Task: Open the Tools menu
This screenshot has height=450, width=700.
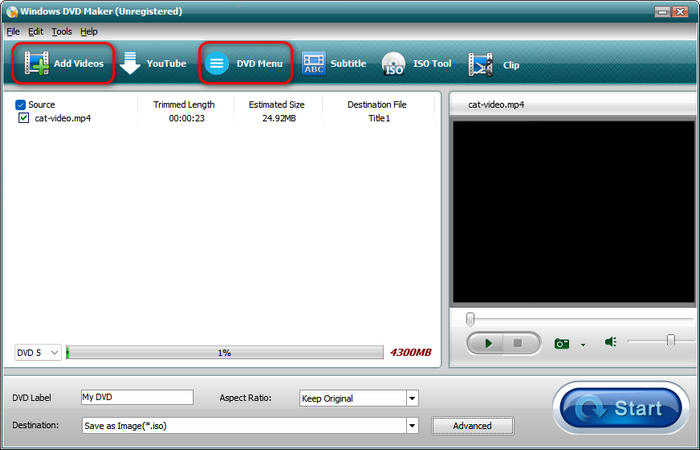Action: point(62,32)
